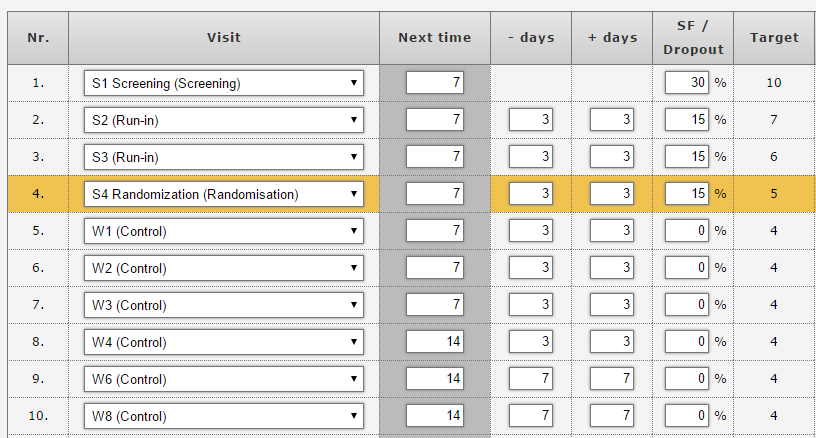This screenshot has width=816, height=438.
Task: Click the SF / Dropout column header
Action: (x=692, y=38)
